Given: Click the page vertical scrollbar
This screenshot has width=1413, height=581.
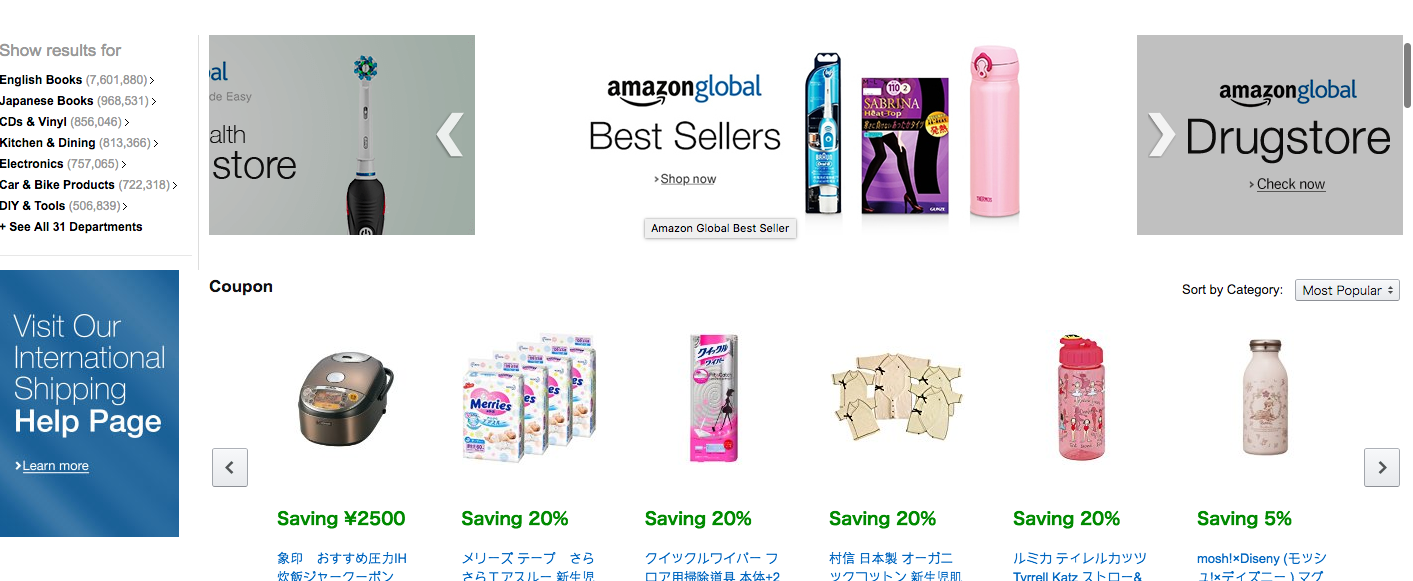Looking at the screenshot, I should 1406,75.
